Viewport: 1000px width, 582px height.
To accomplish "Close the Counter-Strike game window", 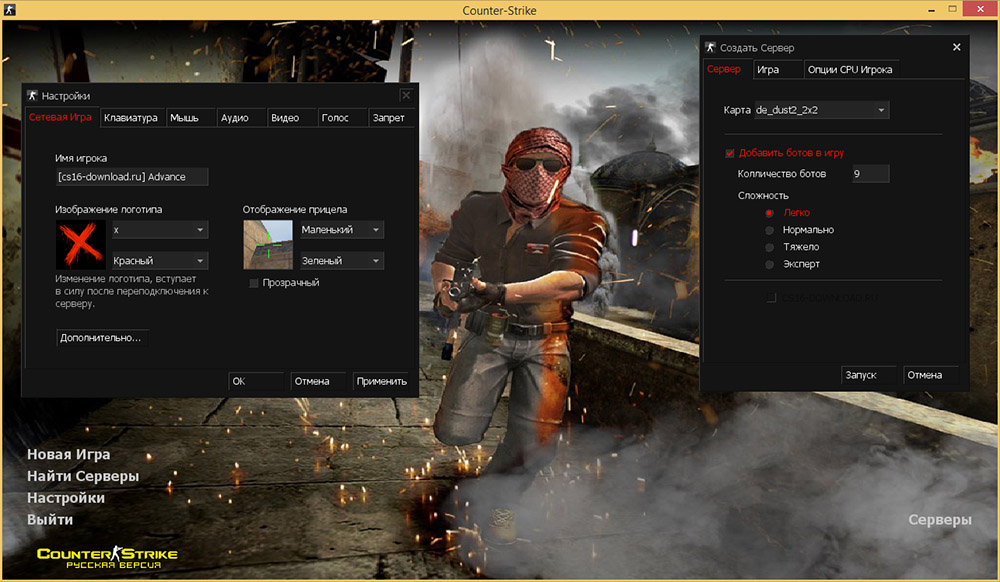I will point(981,9).
